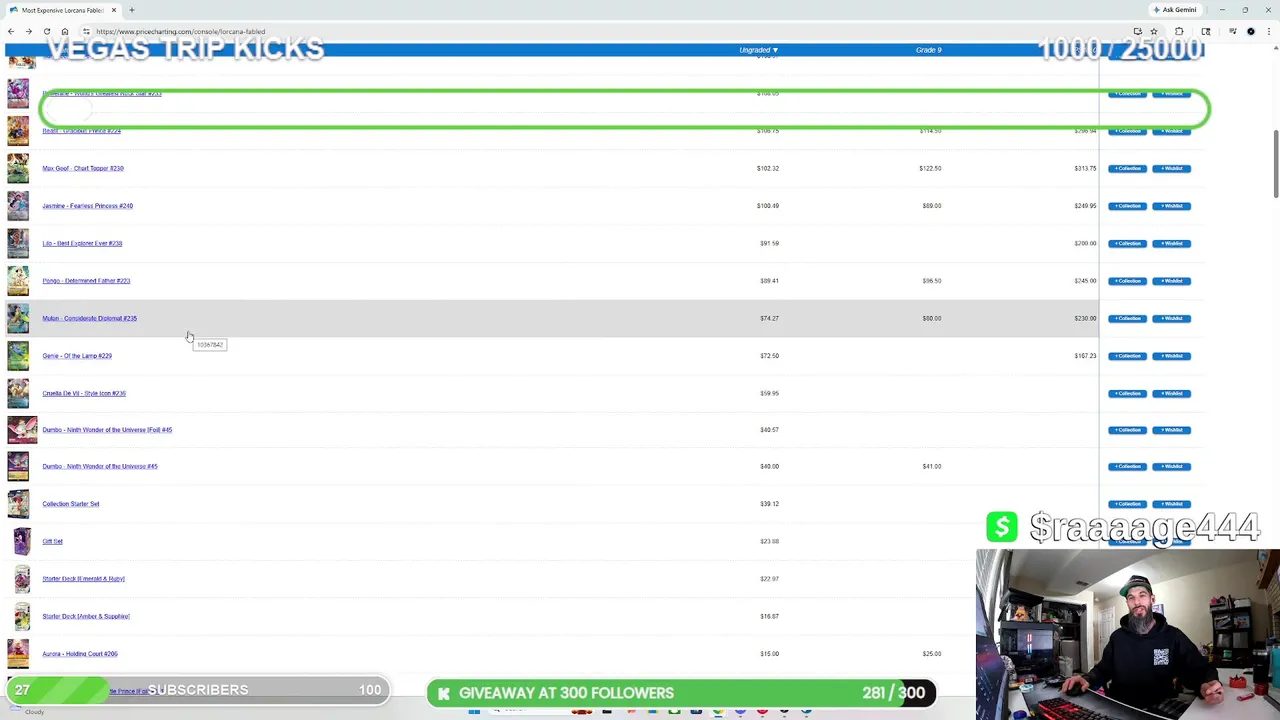1280x720 pixels.
Task: Bookmark this page with the star icon
Action: pyautogui.click(x=1153, y=31)
